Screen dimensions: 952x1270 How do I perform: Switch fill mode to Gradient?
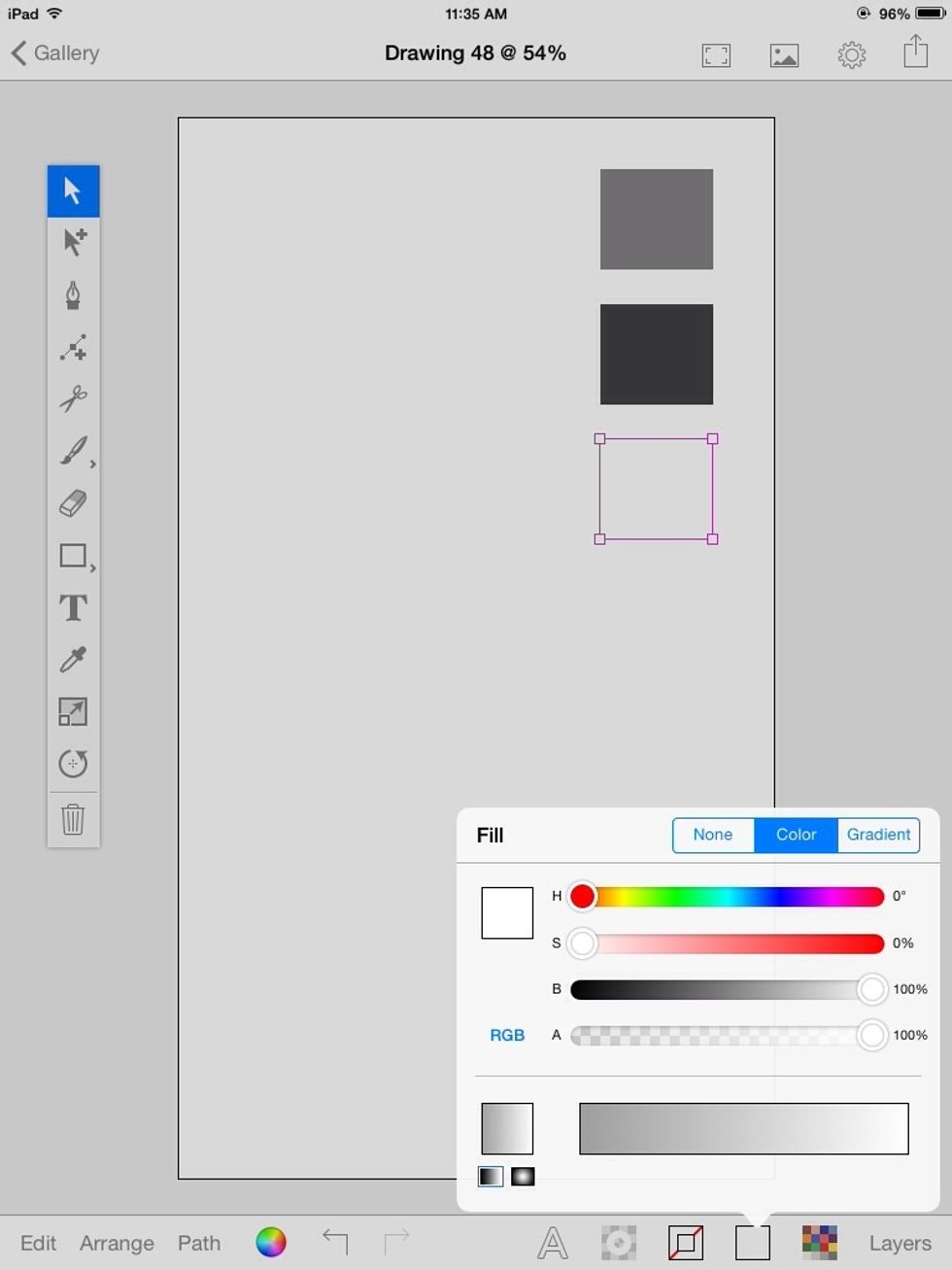877,835
